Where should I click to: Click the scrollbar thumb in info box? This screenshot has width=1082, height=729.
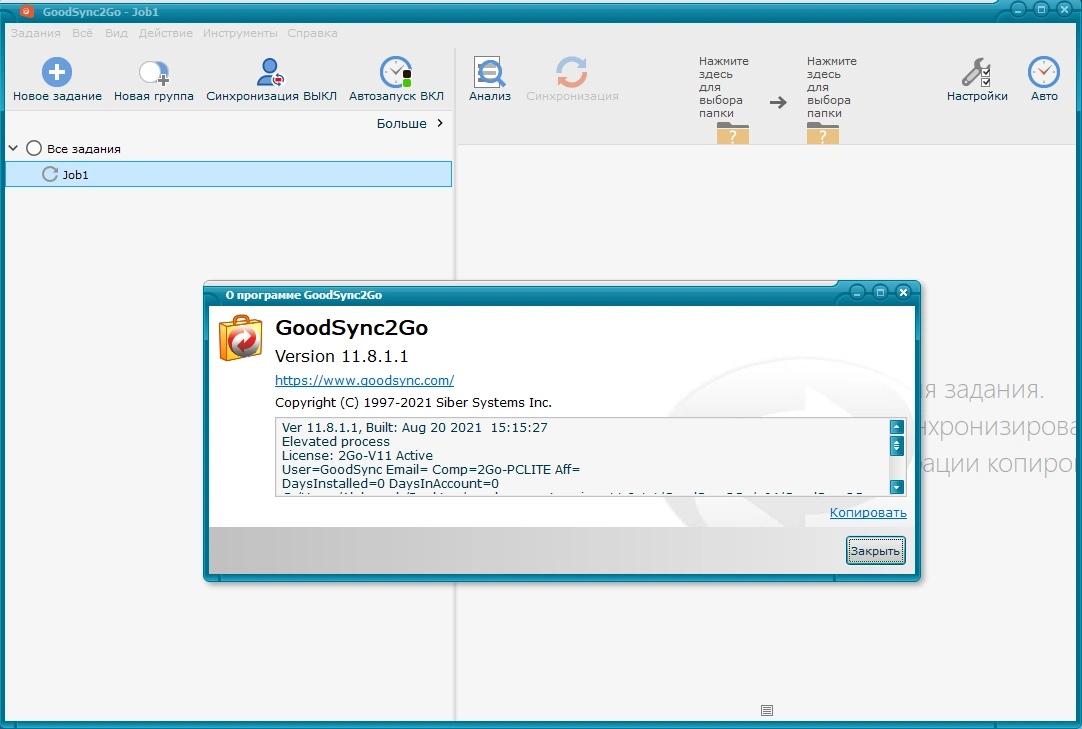pyautogui.click(x=896, y=446)
